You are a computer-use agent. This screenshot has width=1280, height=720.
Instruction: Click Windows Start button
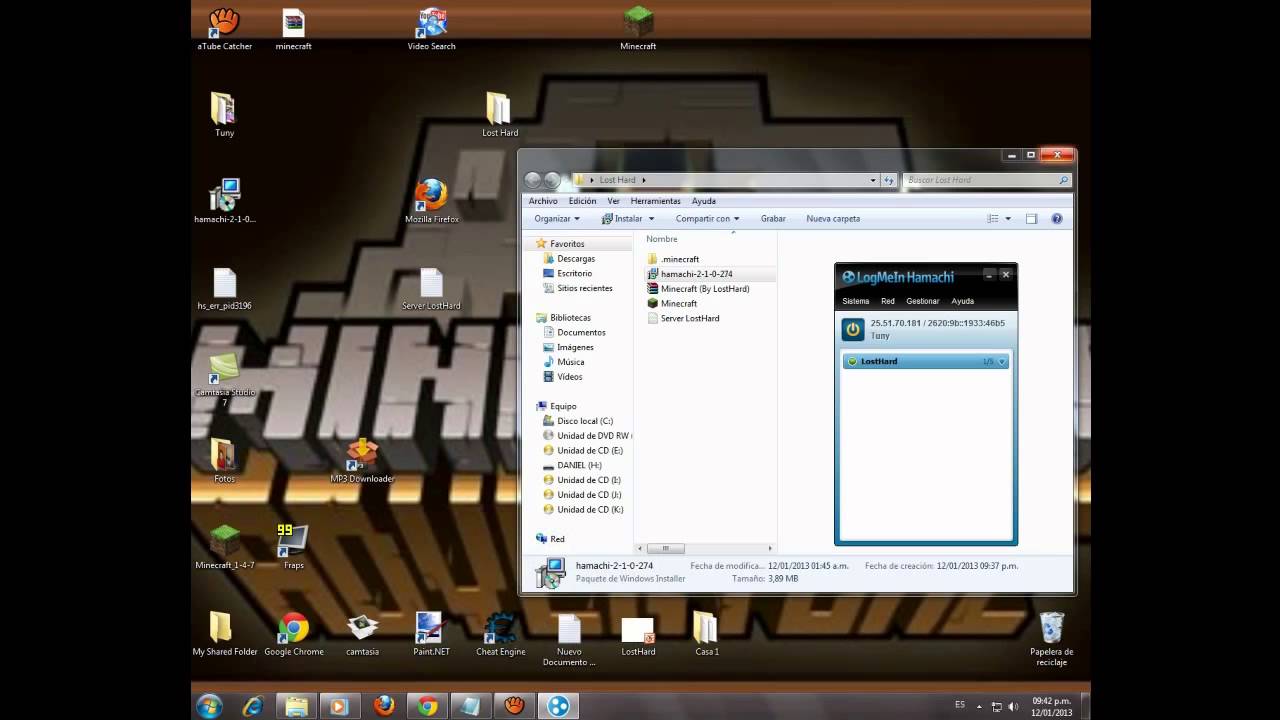point(209,705)
